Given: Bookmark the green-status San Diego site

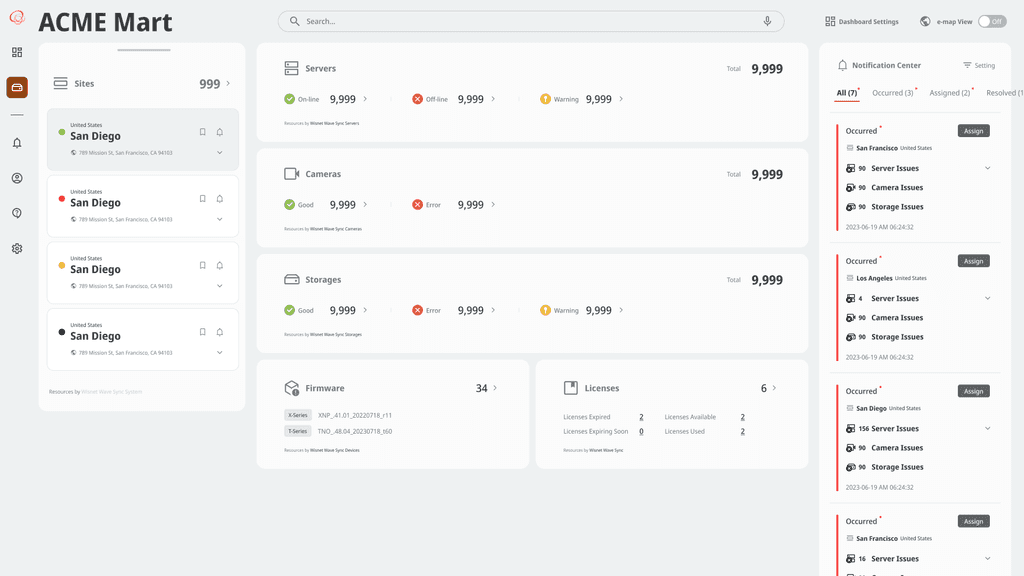Looking at the screenshot, I should (x=202, y=132).
